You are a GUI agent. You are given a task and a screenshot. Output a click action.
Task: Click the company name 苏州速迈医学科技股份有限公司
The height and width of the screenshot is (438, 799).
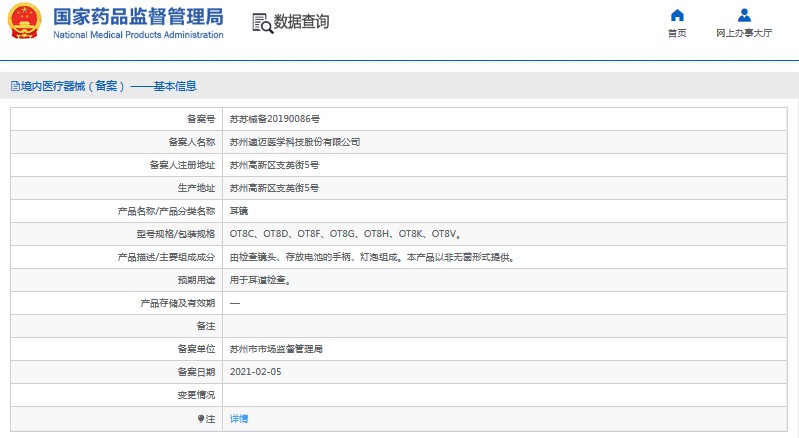[295, 142]
